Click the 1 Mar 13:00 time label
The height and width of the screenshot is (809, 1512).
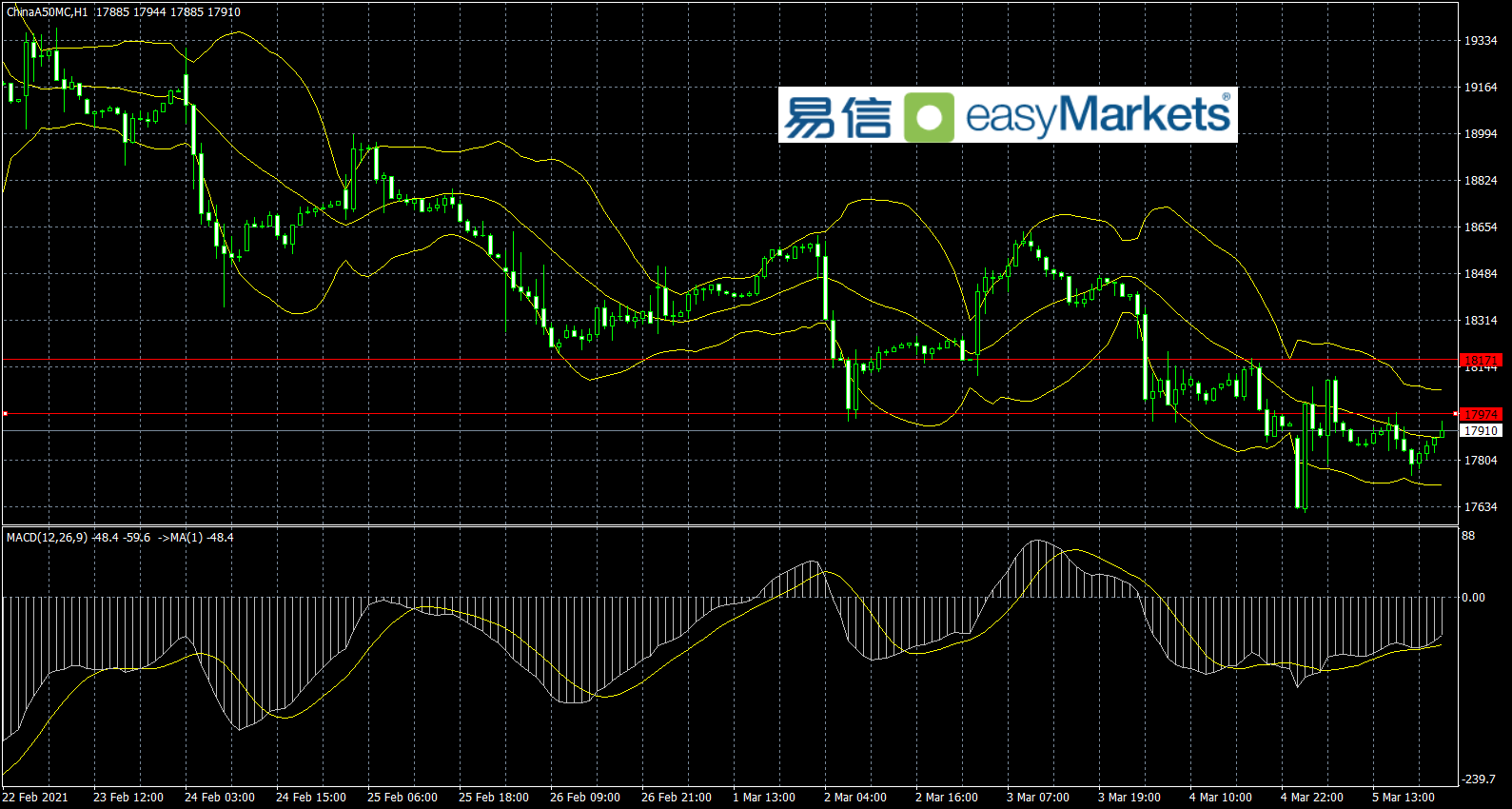pyautogui.click(x=764, y=798)
